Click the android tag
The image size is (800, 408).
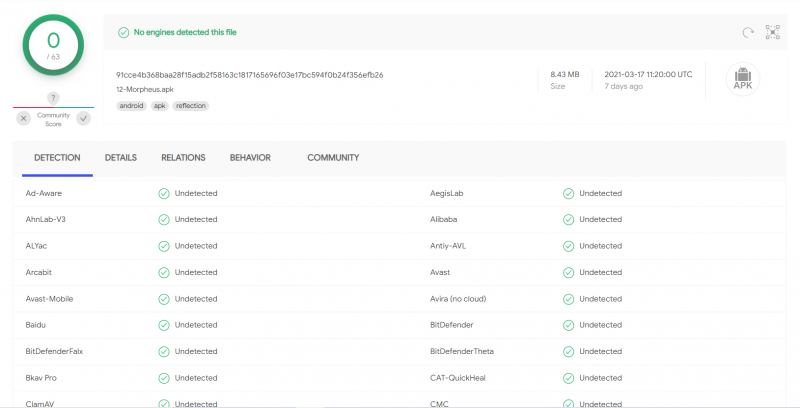click(131, 105)
